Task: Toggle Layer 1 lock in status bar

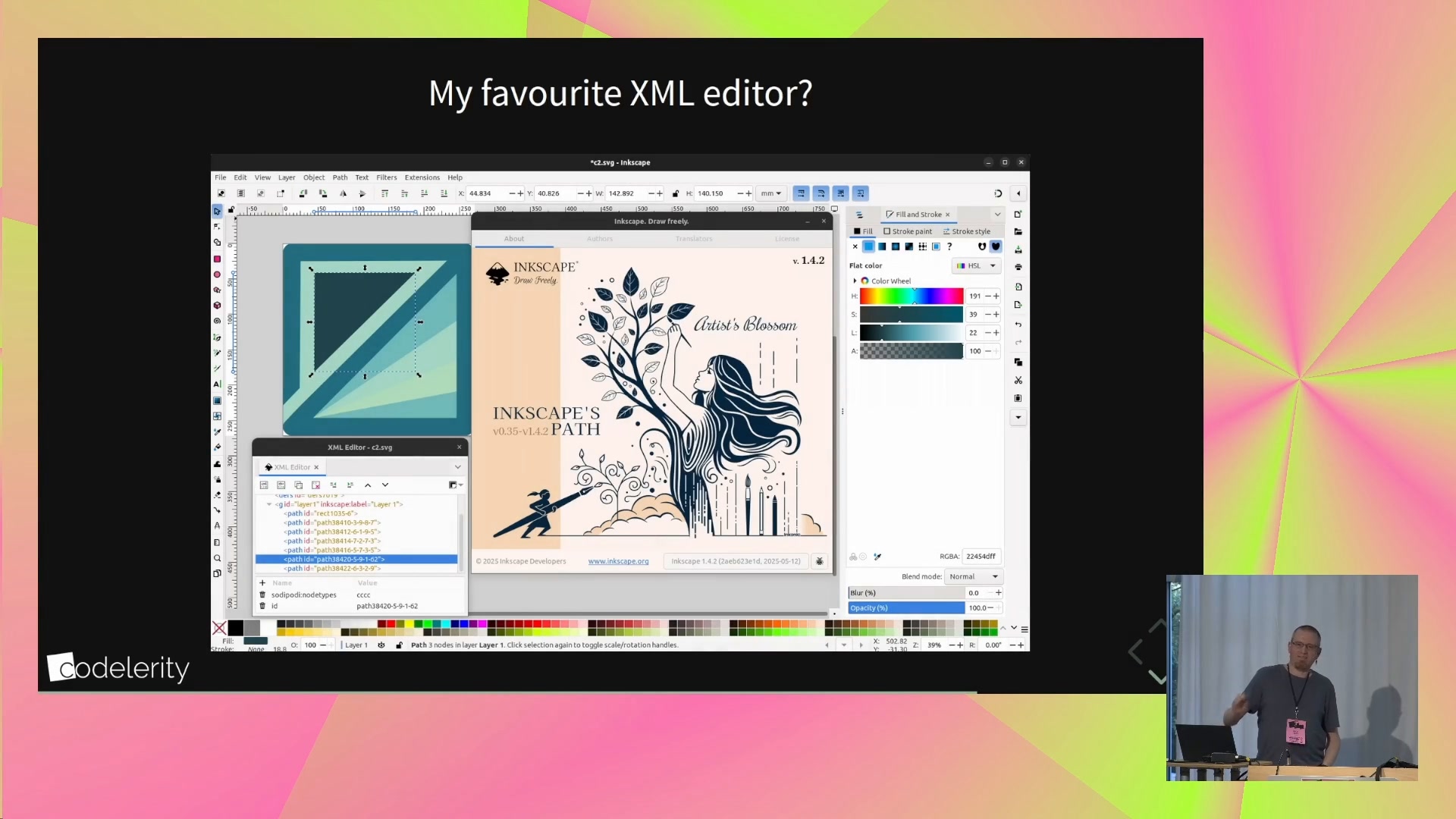Action: point(399,645)
